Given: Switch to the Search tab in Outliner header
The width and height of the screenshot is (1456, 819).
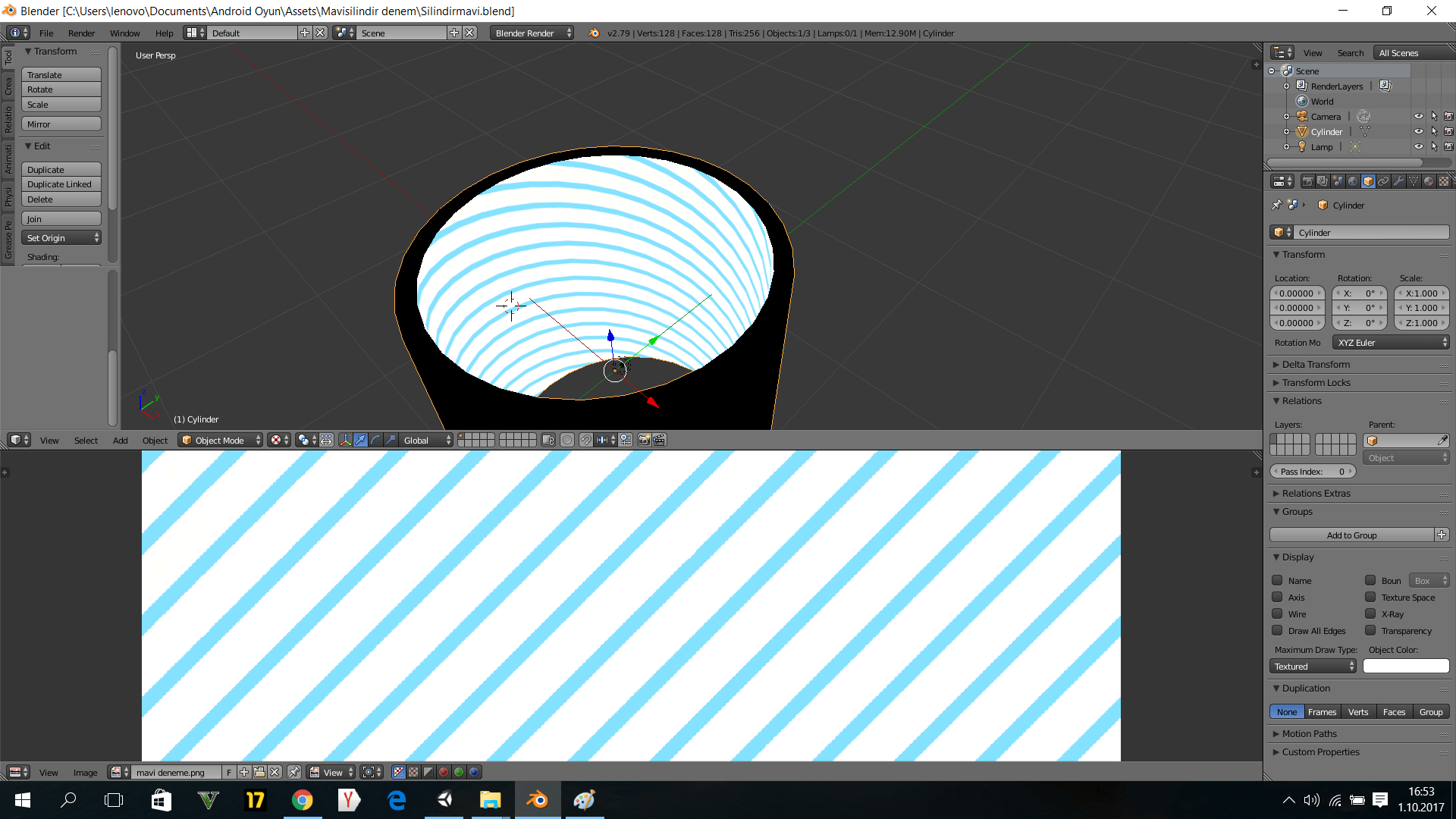Looking at the screenshot, I should 1351,52.
